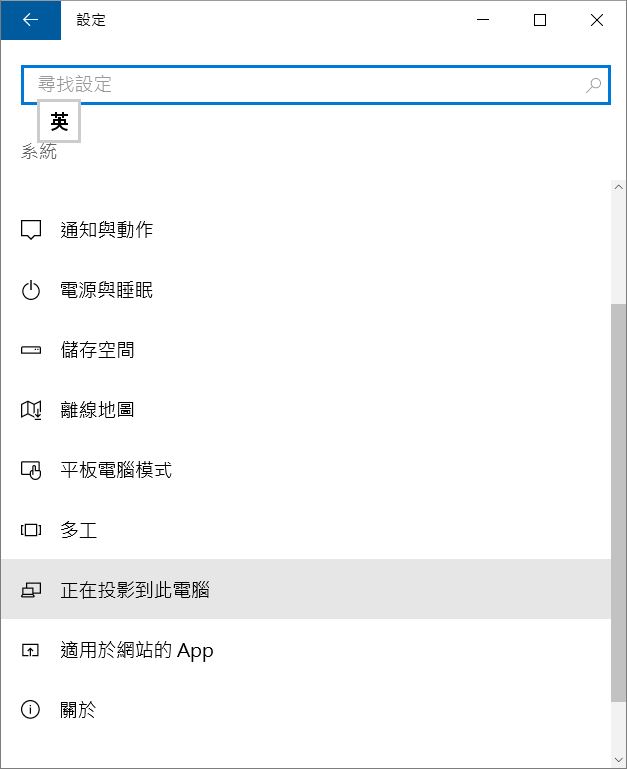Click the 尋找設定 search field
Screen dimensions: 627x769
click(316, 85)
